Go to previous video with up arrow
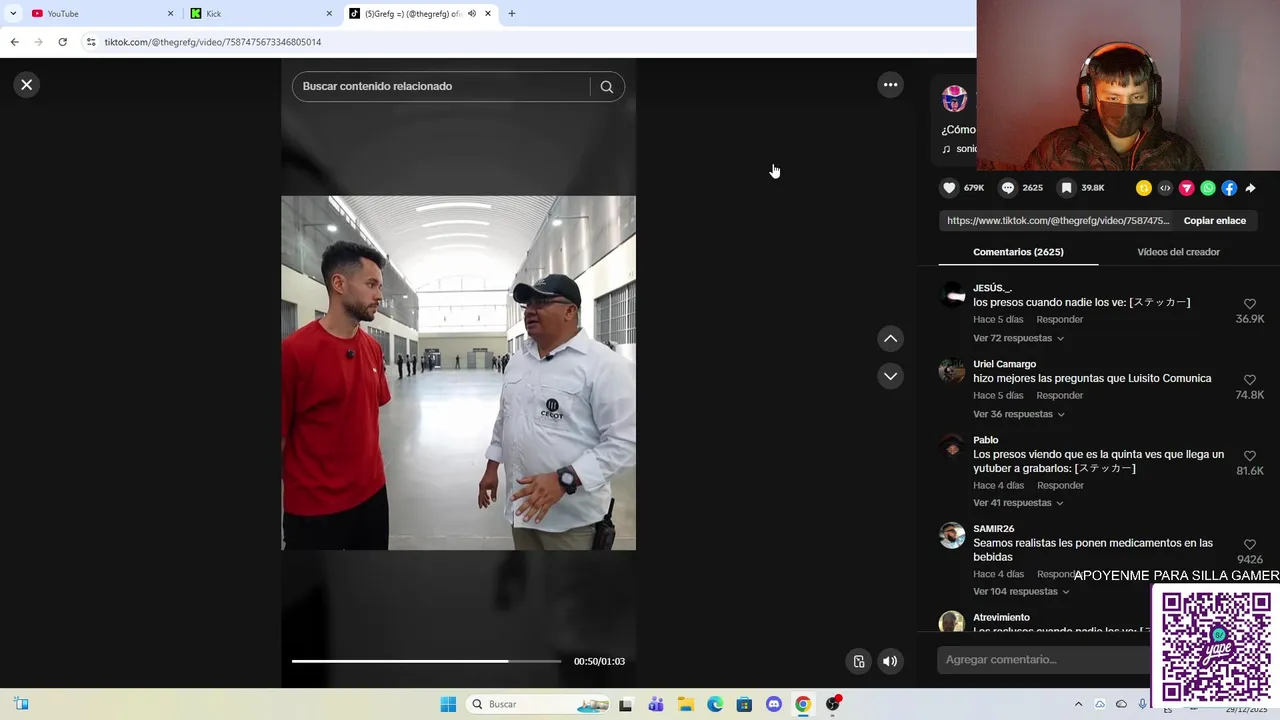1280x720 pixels. click(890, 339)
